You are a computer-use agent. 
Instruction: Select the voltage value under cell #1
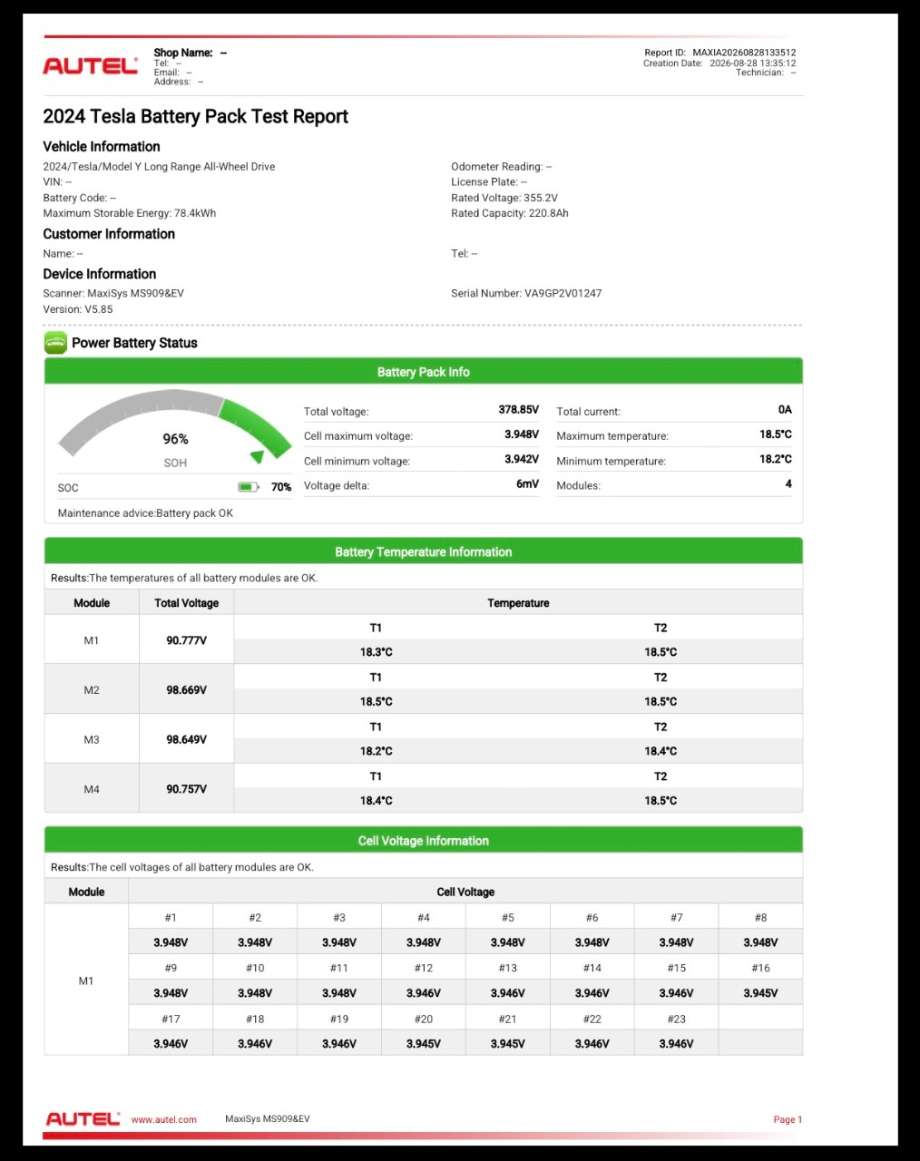point(170,942)
